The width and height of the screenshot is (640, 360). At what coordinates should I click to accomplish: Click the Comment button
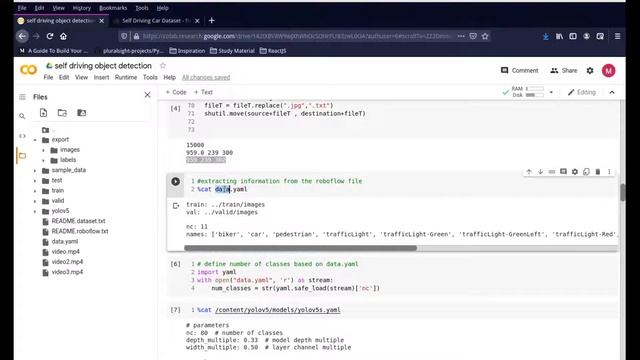point(520,71)
